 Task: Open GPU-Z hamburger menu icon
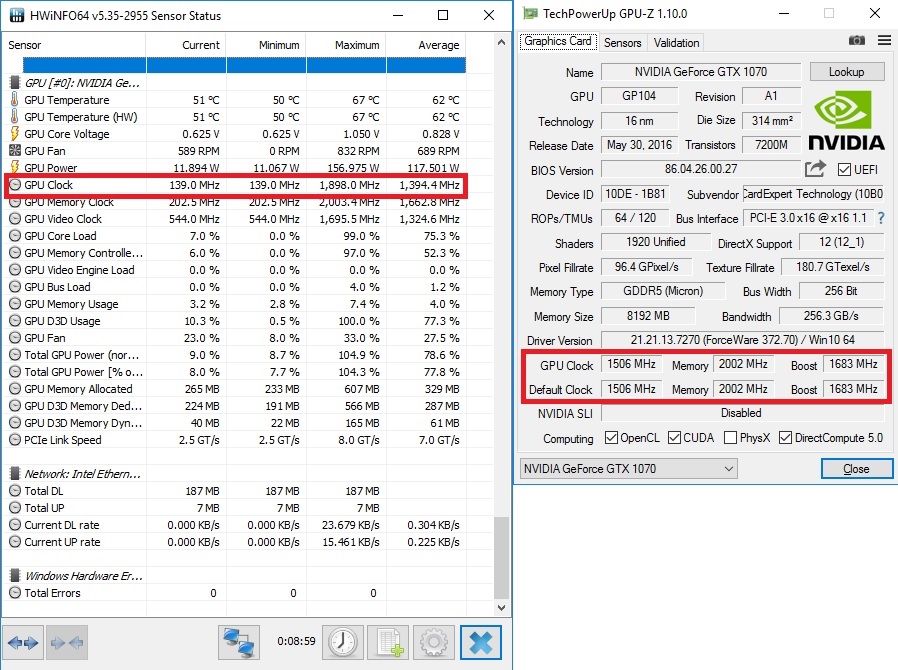tap(884, 40)
